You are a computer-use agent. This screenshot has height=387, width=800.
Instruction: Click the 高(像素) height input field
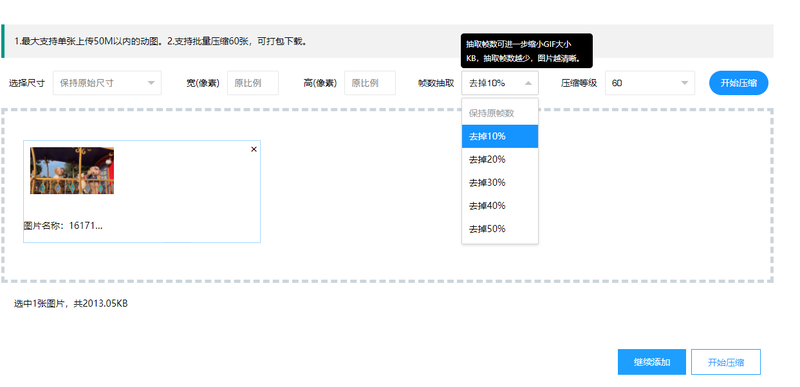point(370,83)
